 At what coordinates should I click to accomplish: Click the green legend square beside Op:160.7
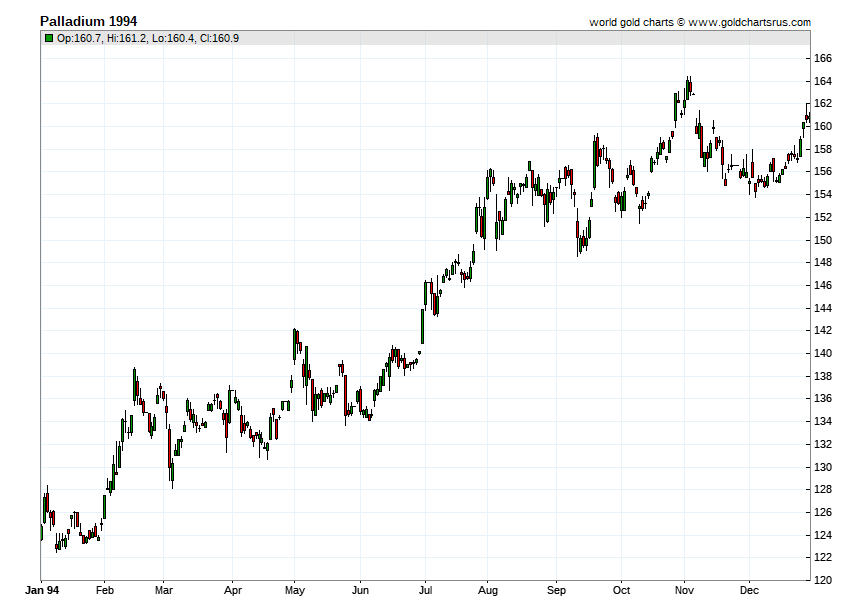coord(49,38)
